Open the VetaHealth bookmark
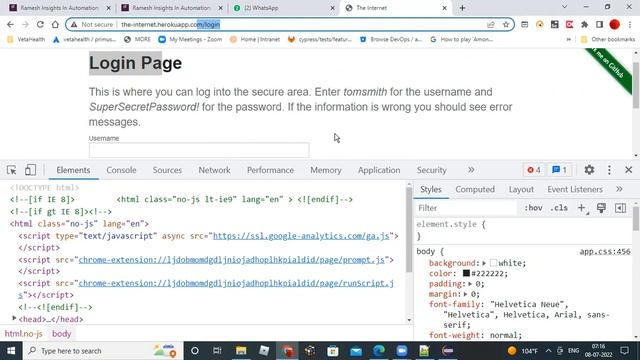Image resolution: width=640 pixels, height=360 pixels. coord(26,39)
